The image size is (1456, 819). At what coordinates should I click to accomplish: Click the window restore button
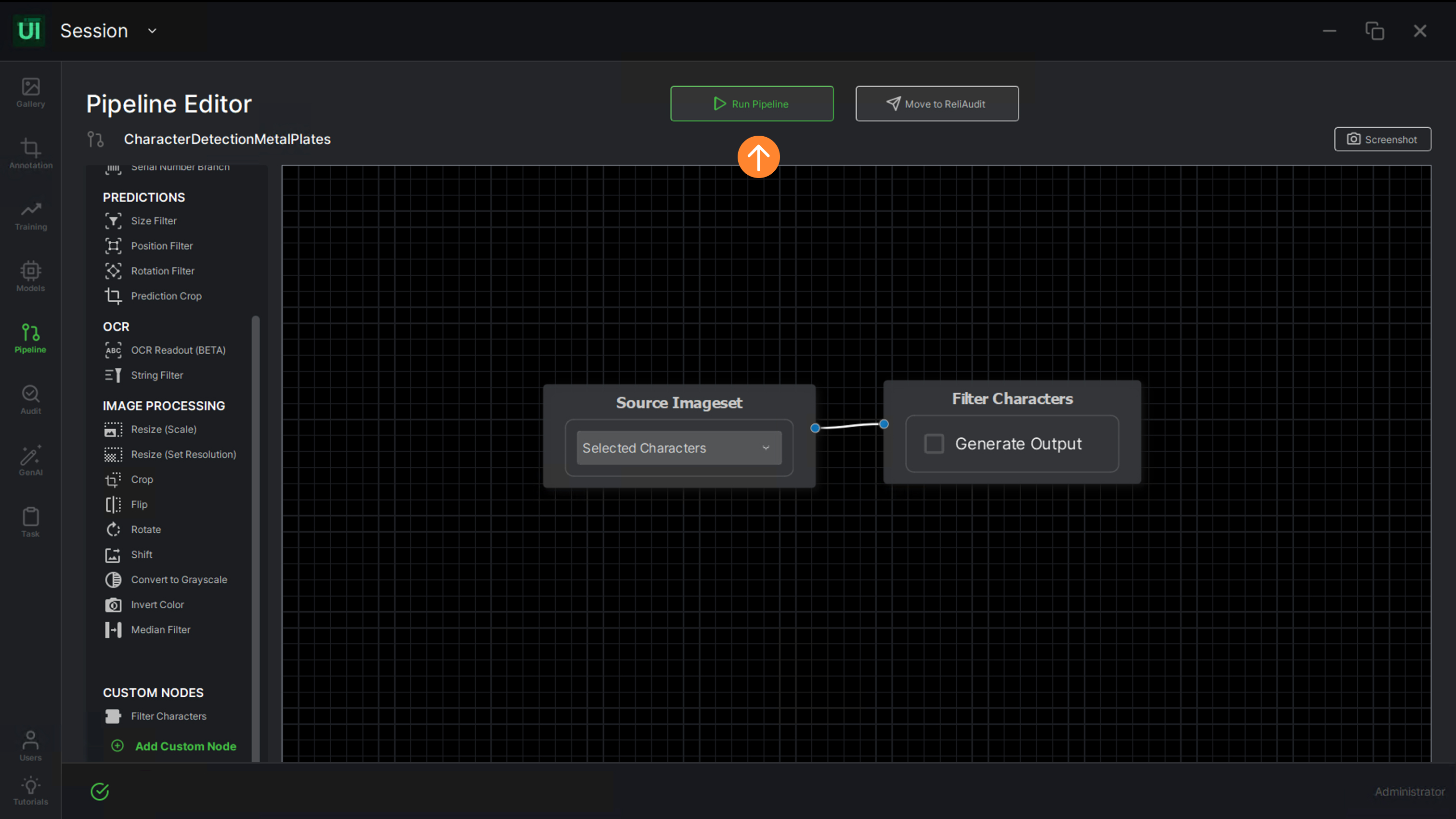1375,30
